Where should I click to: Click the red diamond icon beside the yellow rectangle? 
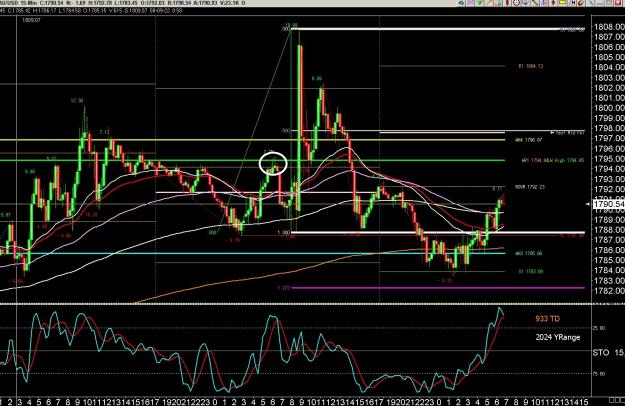tap(553, 2)
